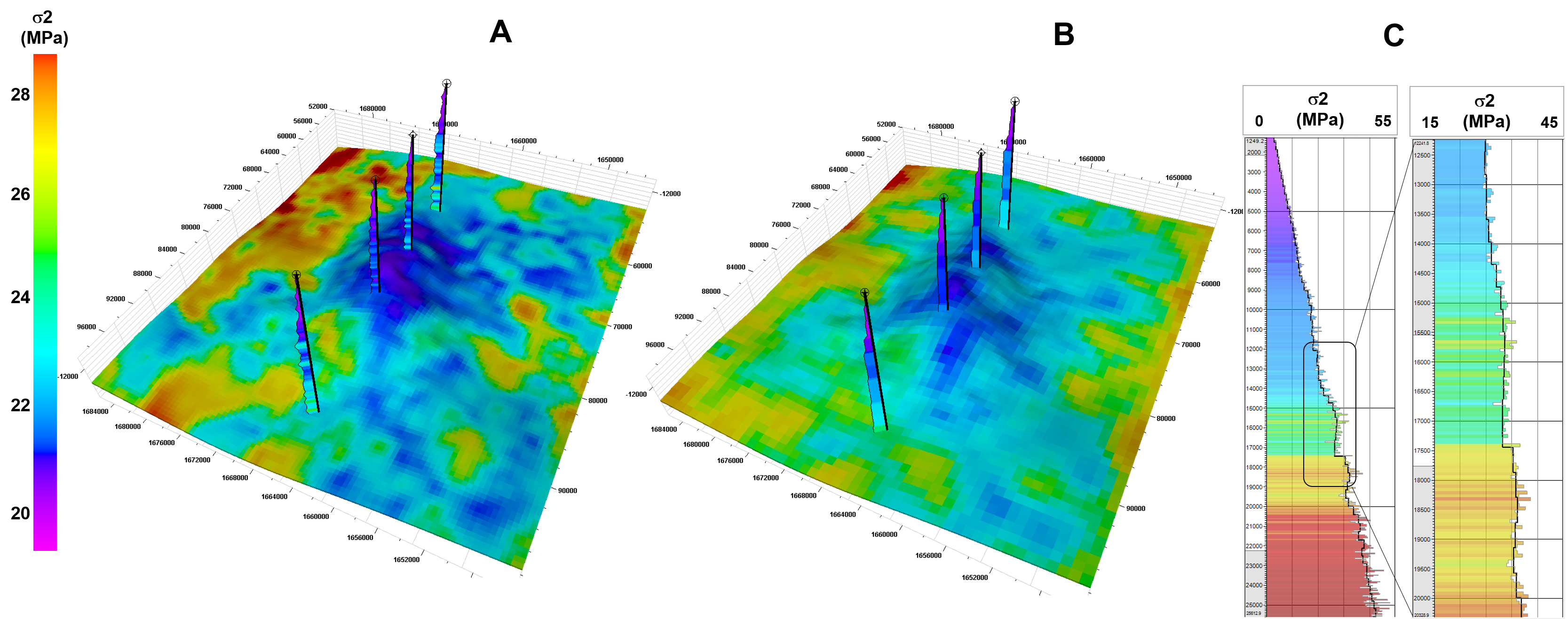Screen dimensions: 1568x619
Task: Click scale value 45 in right log header
Action: tap(1549, 122)
